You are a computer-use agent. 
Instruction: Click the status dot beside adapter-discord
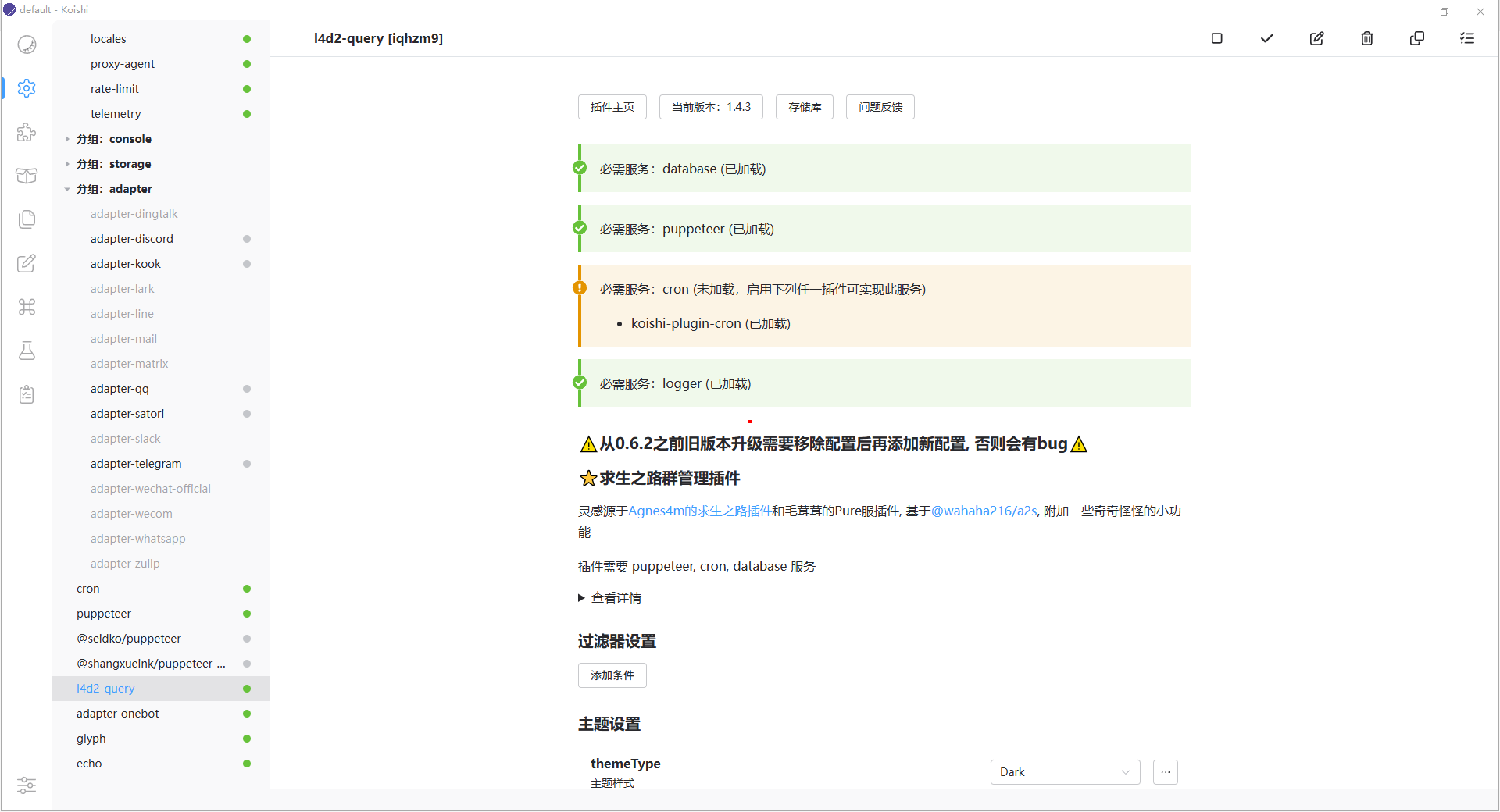(247, 239)
